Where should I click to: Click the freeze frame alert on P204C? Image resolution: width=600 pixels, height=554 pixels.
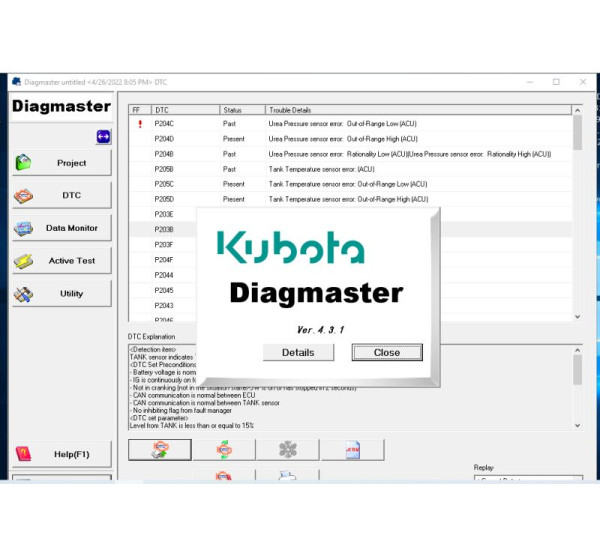(x=139, y=124)
